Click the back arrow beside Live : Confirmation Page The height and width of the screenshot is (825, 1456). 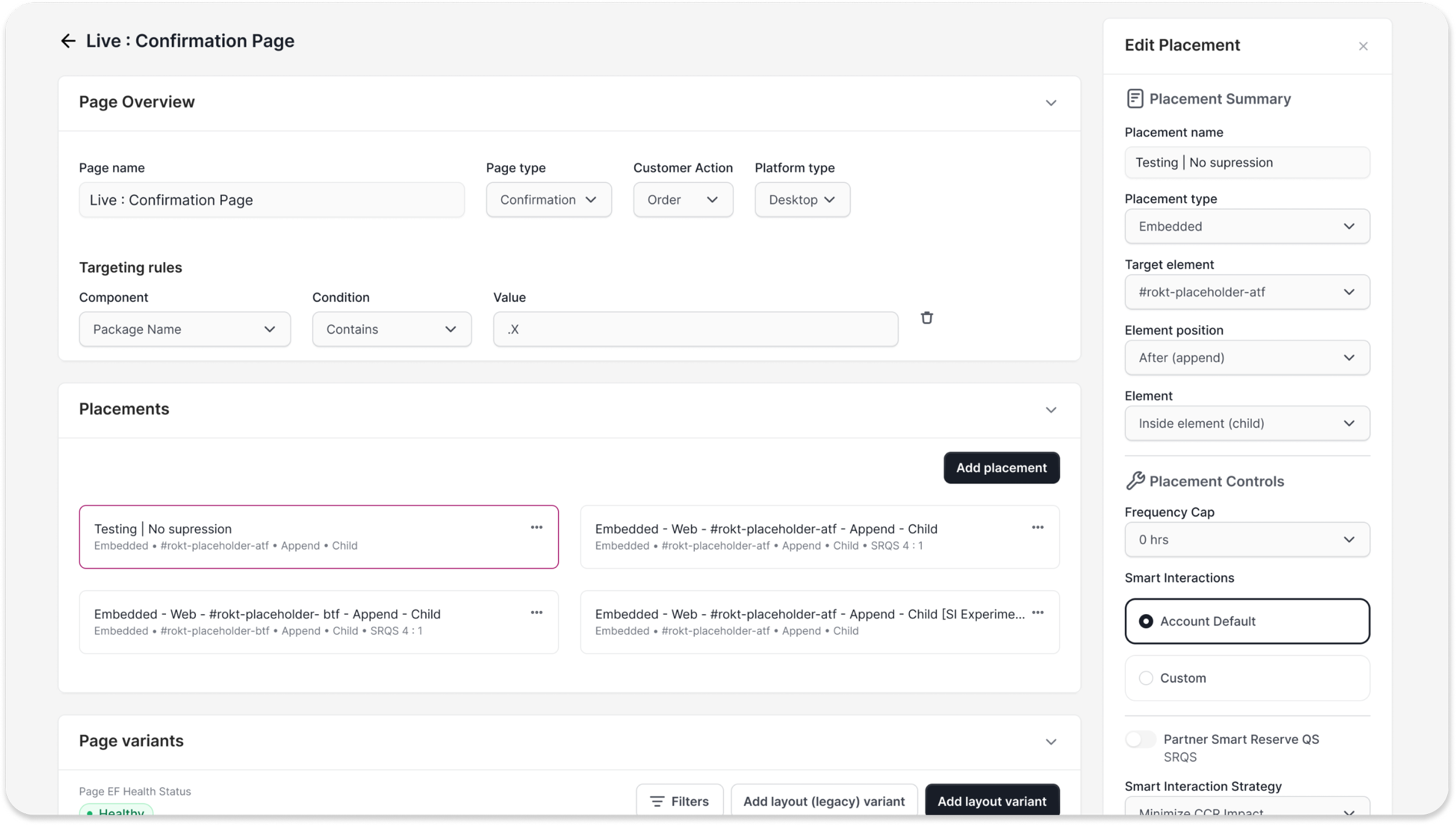tap(68, 41)
